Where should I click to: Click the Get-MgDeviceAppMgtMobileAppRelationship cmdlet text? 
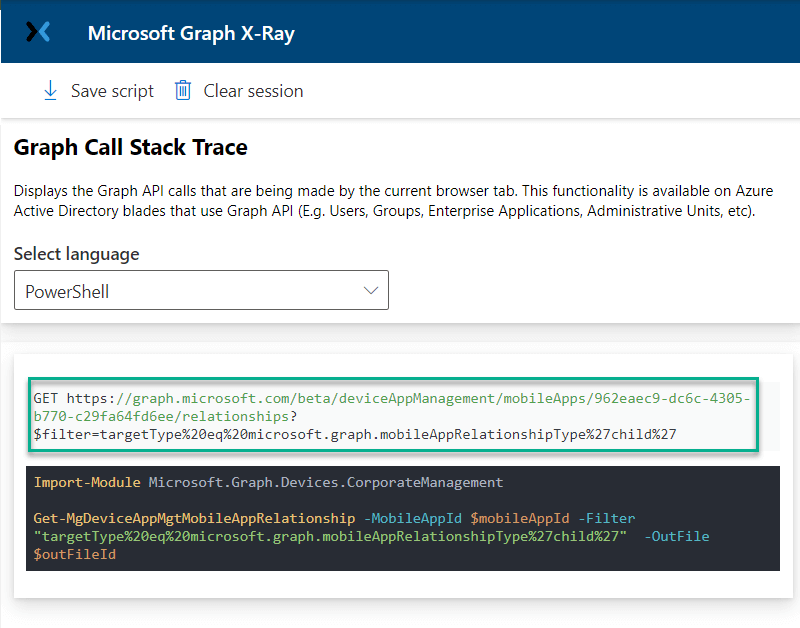(x=194, y=518)
